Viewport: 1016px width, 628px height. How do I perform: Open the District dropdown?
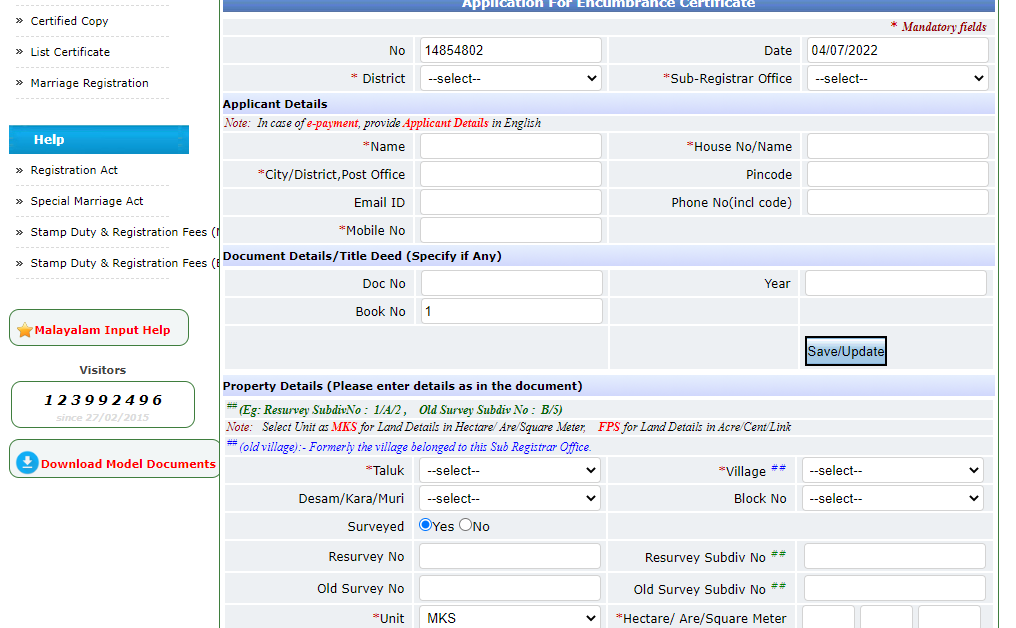tap(510, 77)
